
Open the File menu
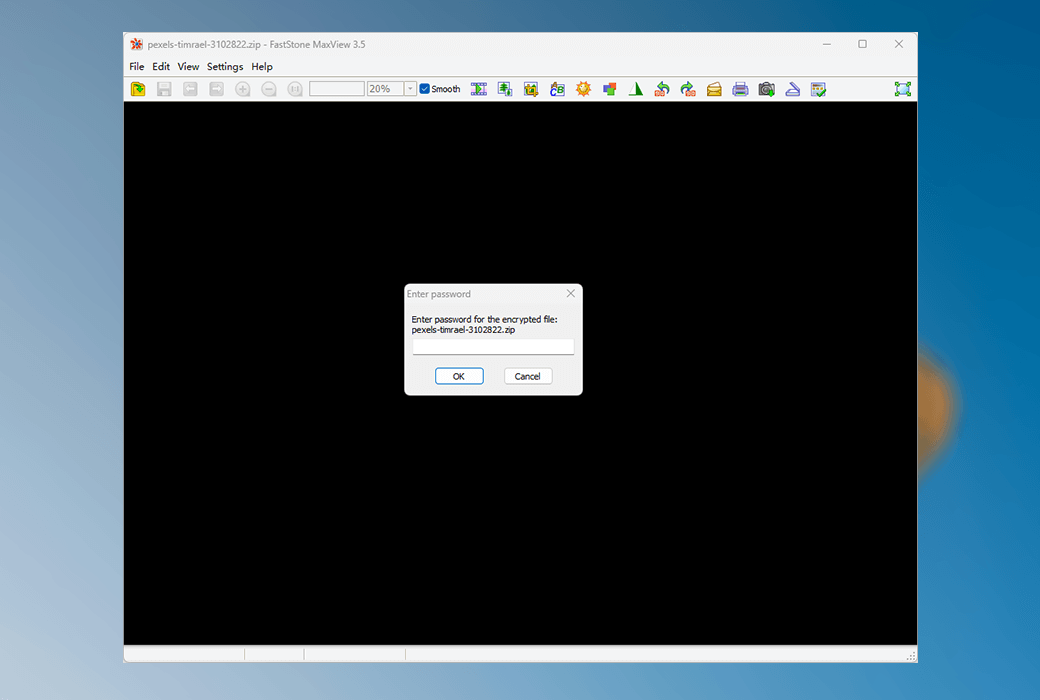point(137,67)
